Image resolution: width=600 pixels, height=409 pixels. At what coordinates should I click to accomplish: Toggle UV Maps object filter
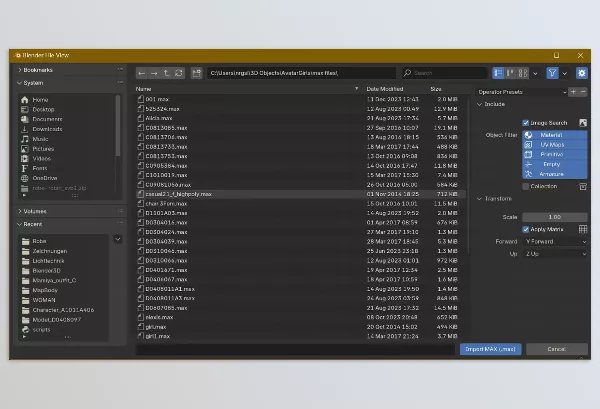coord(554,145)
